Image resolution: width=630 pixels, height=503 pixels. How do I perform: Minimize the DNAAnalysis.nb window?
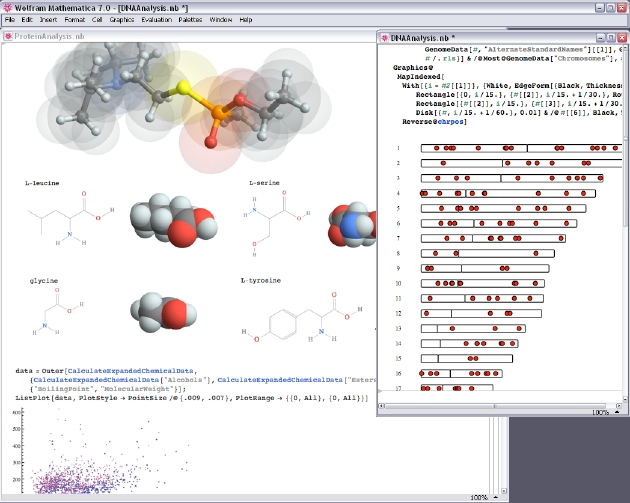point(600,38)
